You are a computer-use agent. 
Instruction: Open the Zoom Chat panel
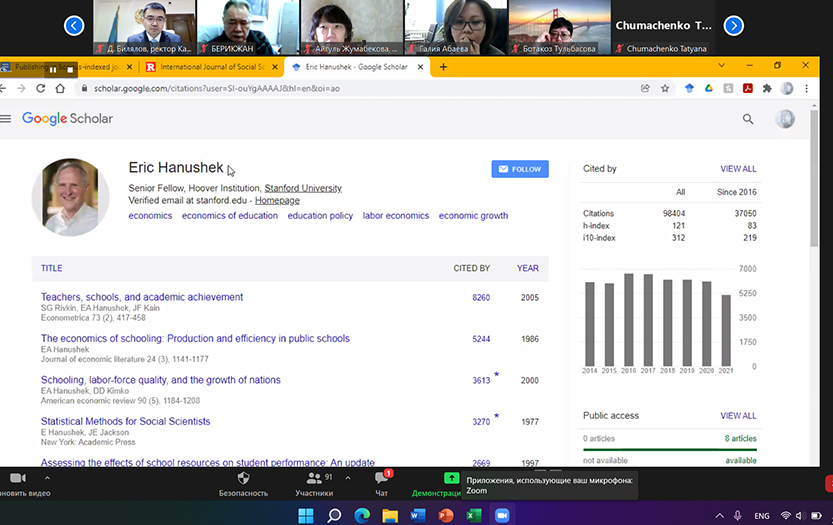pos(381,479)
